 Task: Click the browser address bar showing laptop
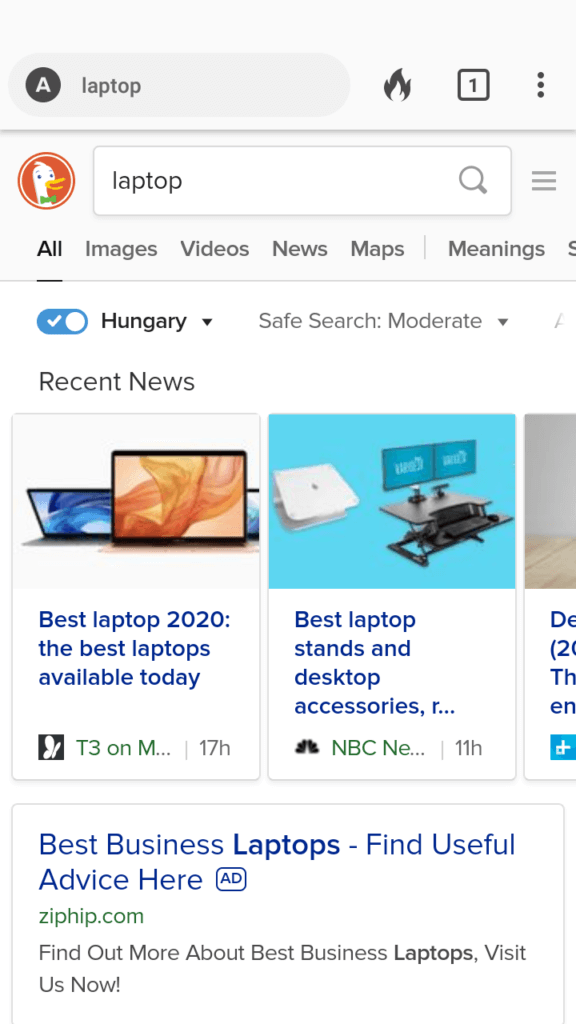tap(179, 86)
